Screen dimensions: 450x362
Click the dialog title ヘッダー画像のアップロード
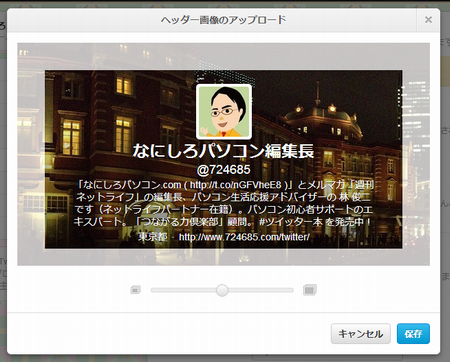click(x=223, y=20)
